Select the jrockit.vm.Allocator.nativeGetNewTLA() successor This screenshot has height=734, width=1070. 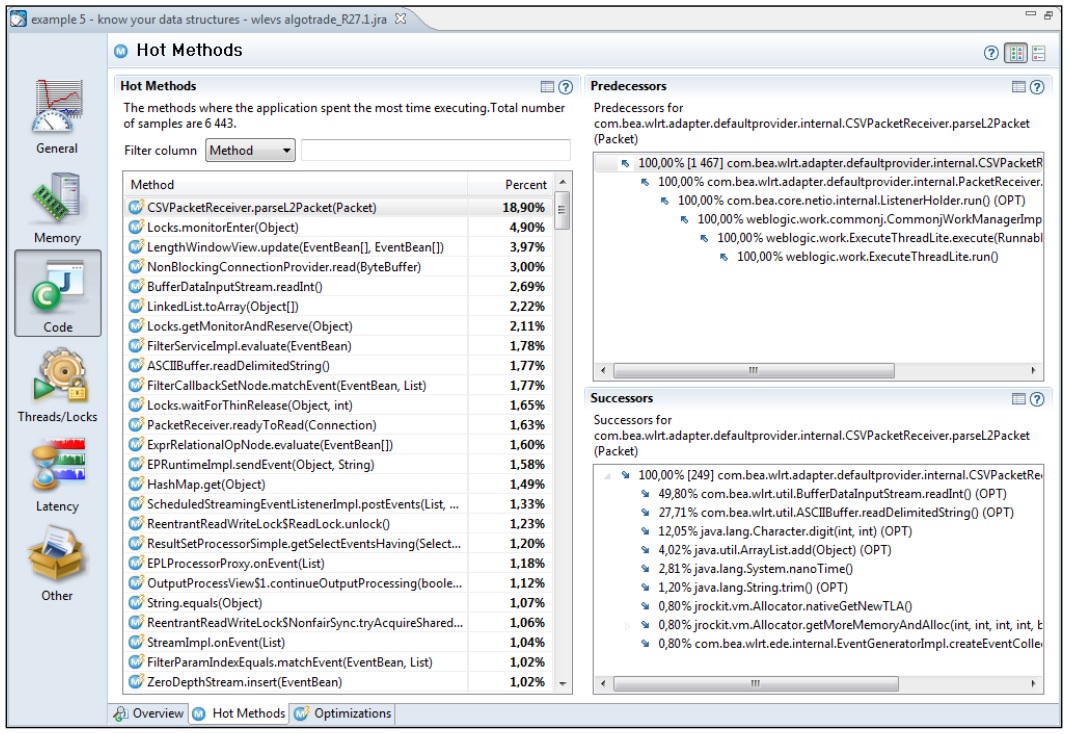click(x=785, y=606)
